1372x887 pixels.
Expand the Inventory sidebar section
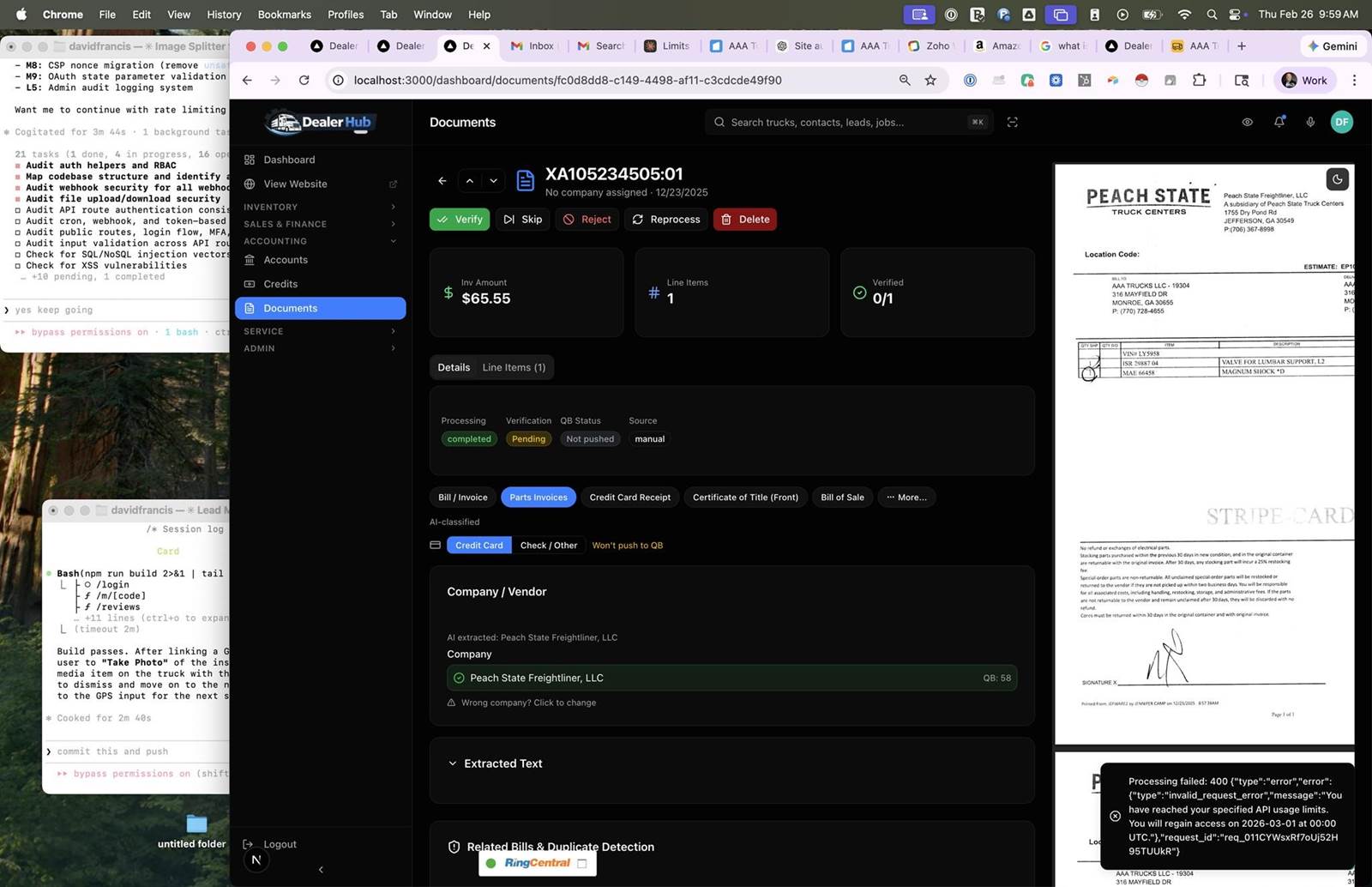[319, 207]
